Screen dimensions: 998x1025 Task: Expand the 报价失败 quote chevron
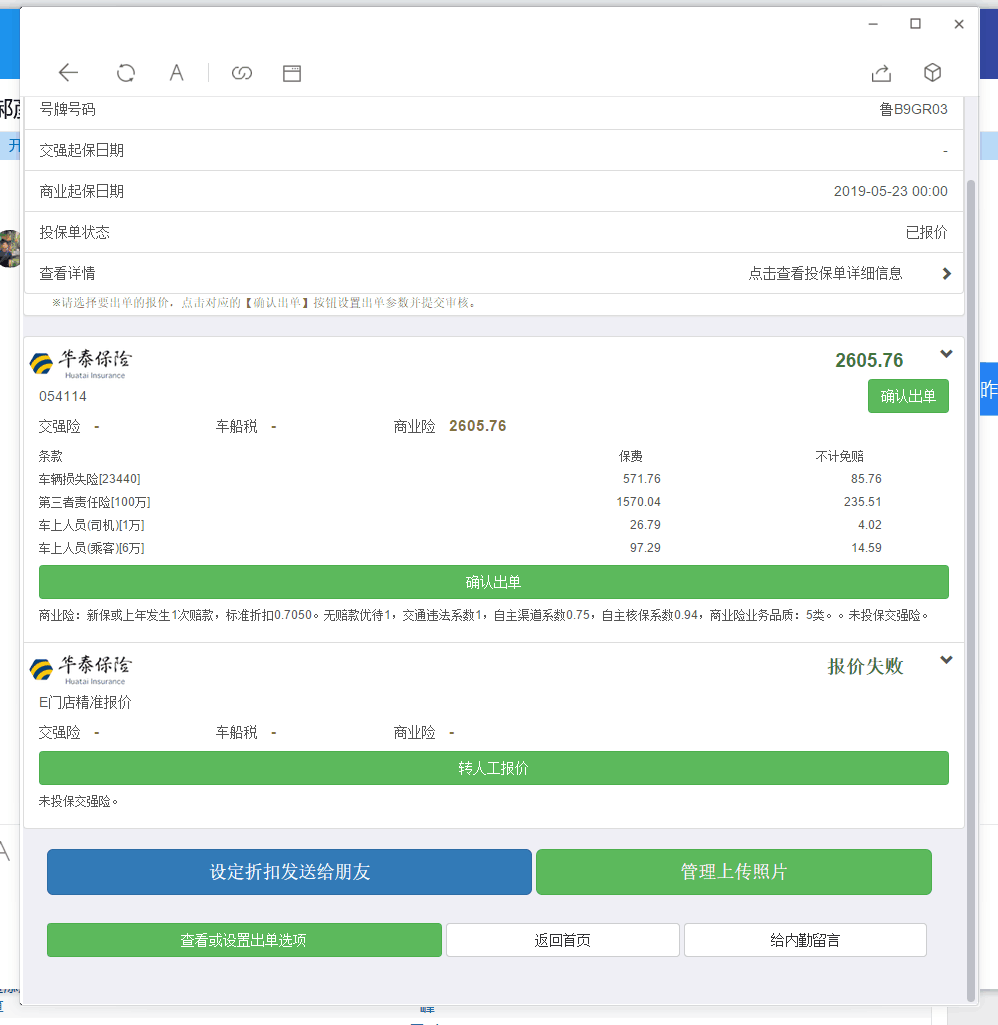(946, 660)
